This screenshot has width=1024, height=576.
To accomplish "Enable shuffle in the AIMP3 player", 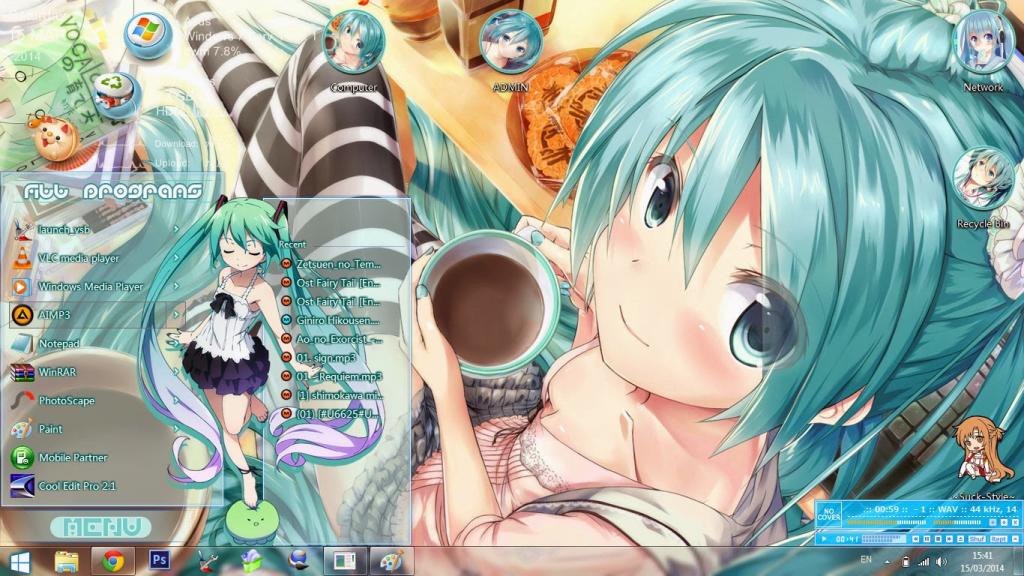I will [976, 539].
